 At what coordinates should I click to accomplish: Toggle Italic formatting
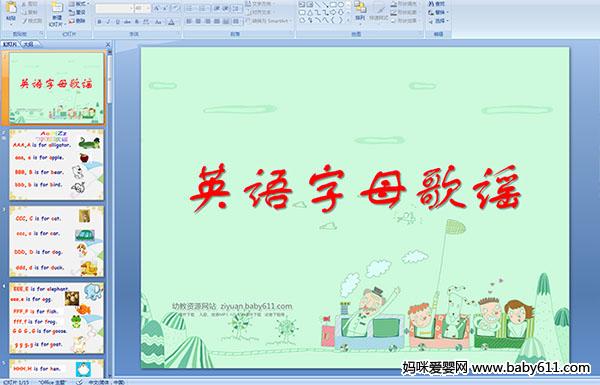pyautogui.click(x=108, y=22)
